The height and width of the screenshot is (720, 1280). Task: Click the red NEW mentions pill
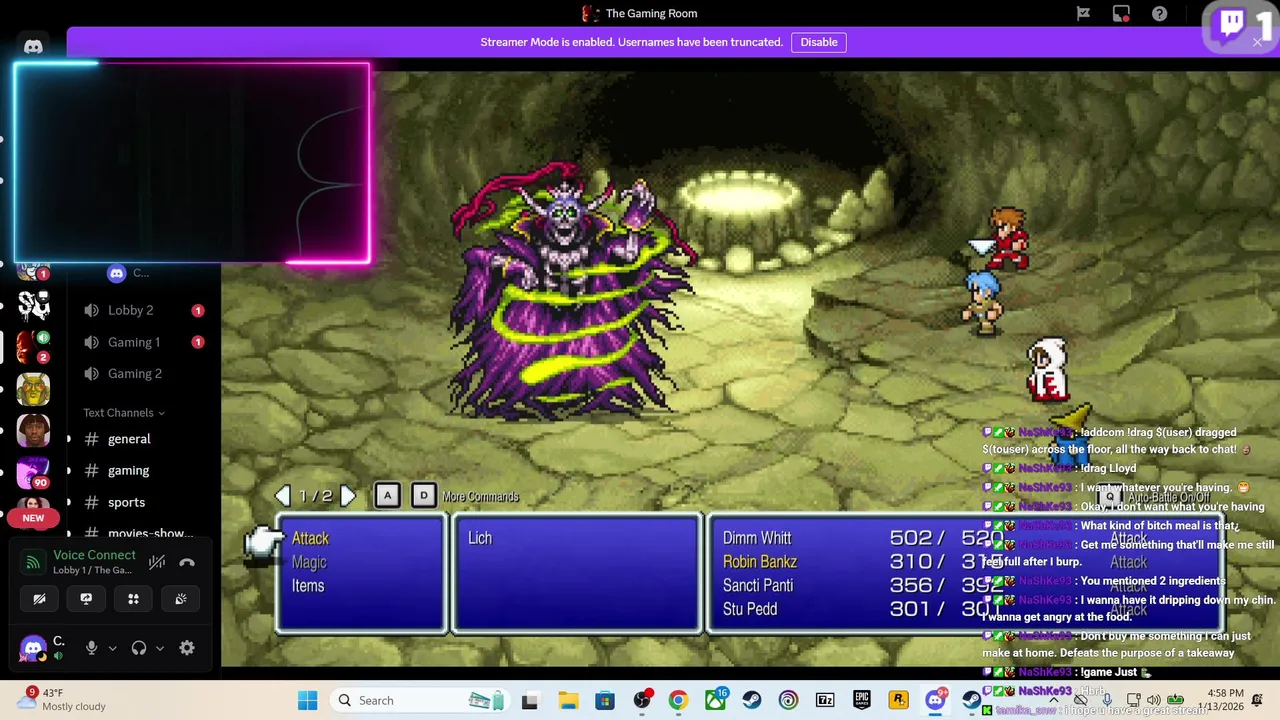tap(33, 518)
